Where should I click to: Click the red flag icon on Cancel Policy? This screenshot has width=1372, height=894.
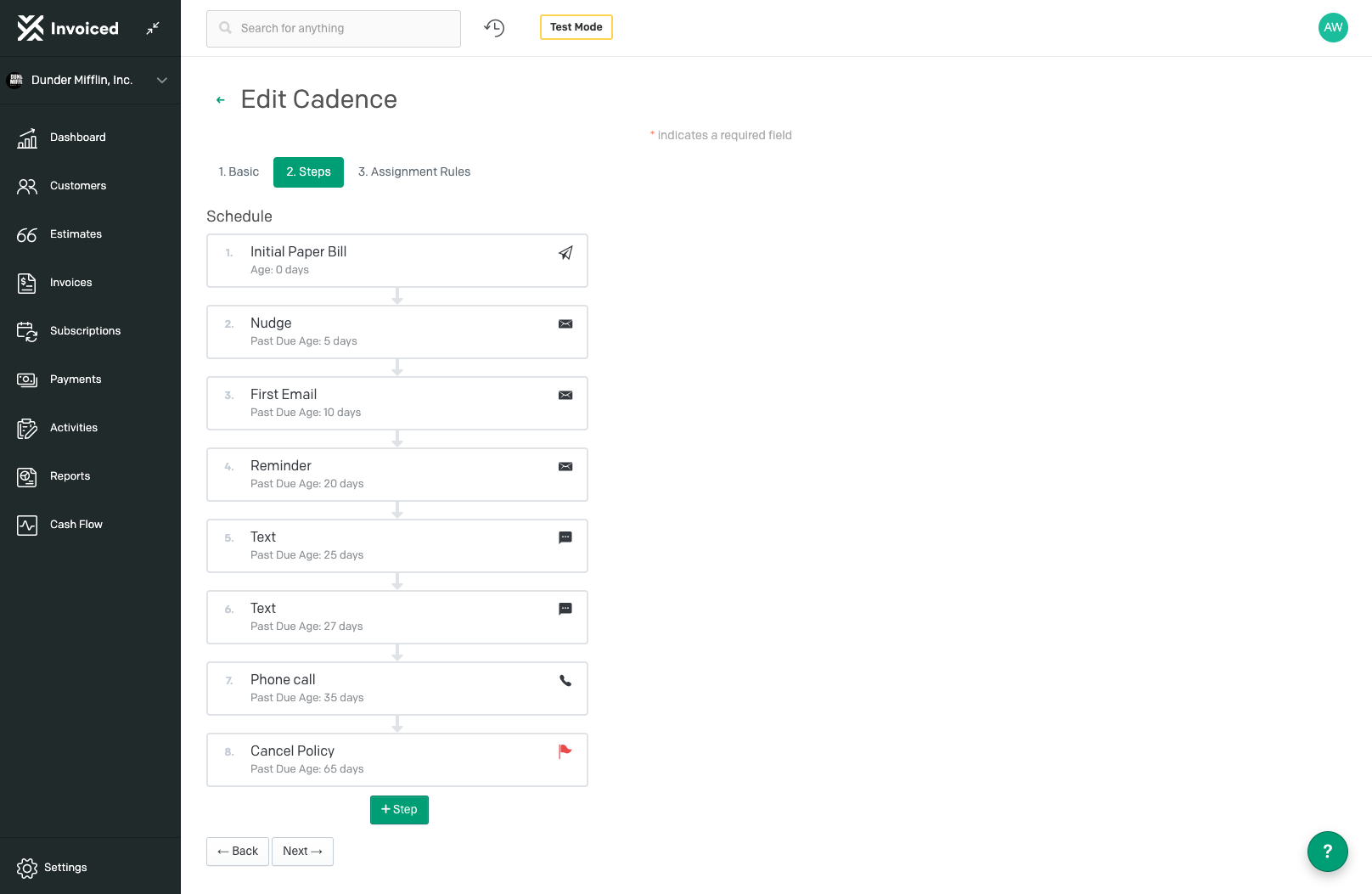565,751
